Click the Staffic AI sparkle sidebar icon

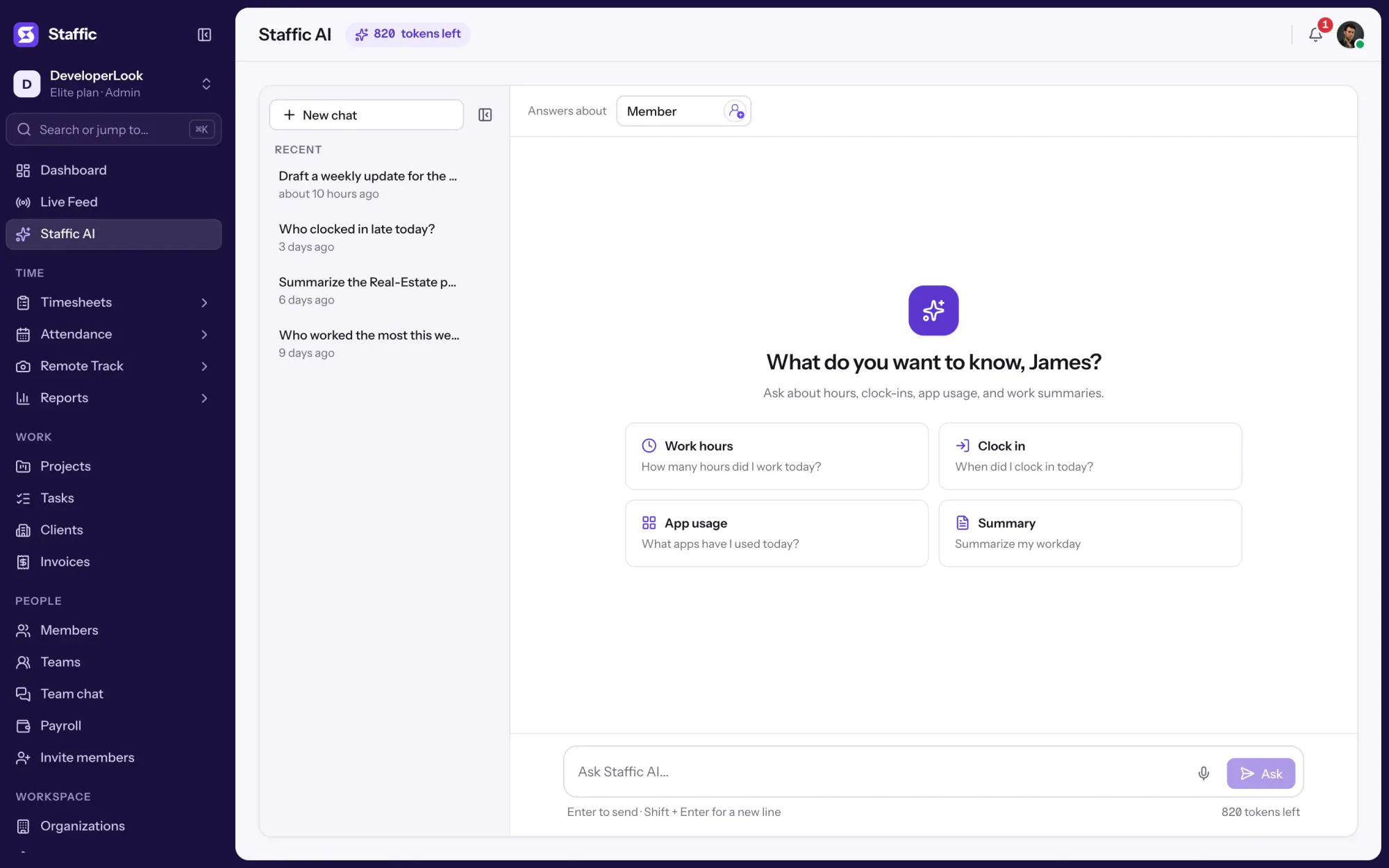23,234
